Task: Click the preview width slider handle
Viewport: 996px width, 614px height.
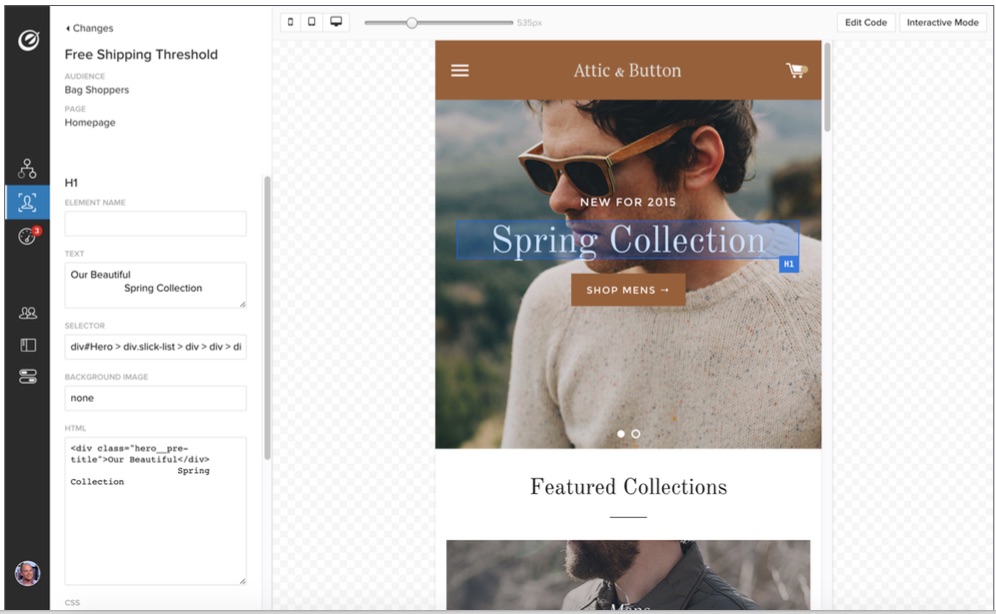Action: tap(411, 22)
